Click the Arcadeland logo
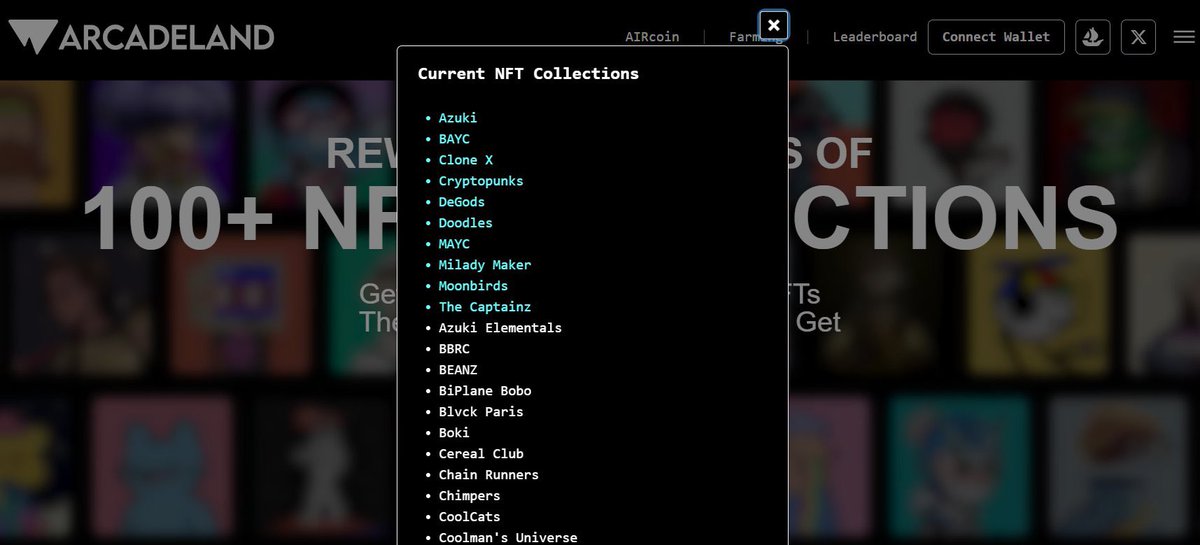Viewport: 1200px width, 545px height. 141,37
